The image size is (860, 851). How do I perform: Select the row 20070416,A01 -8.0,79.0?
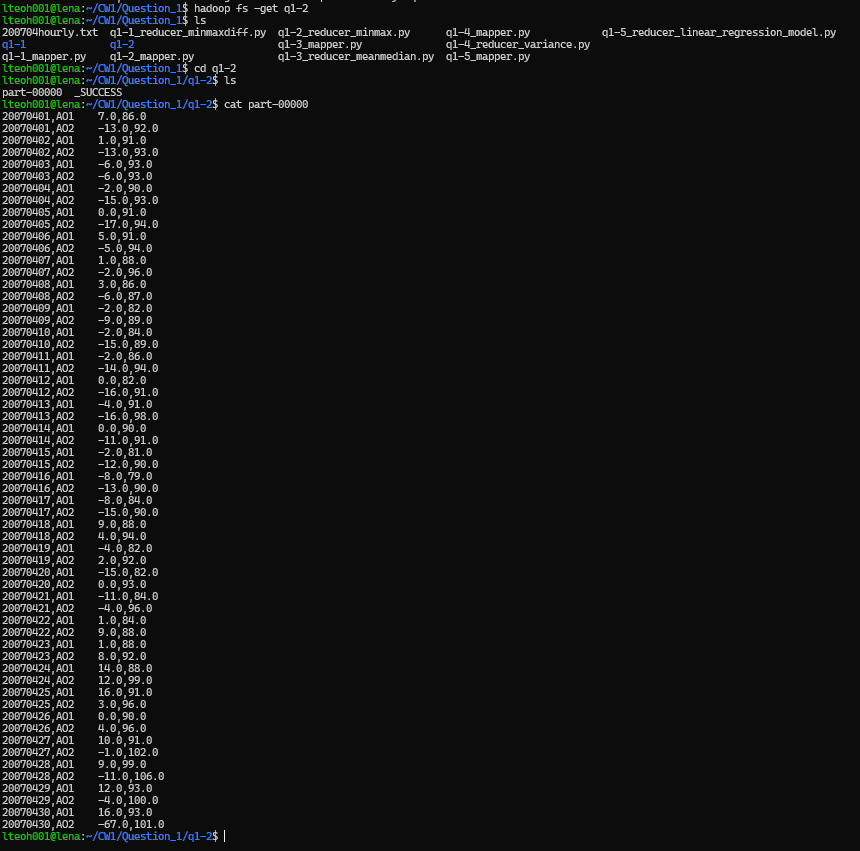[77, 476]
